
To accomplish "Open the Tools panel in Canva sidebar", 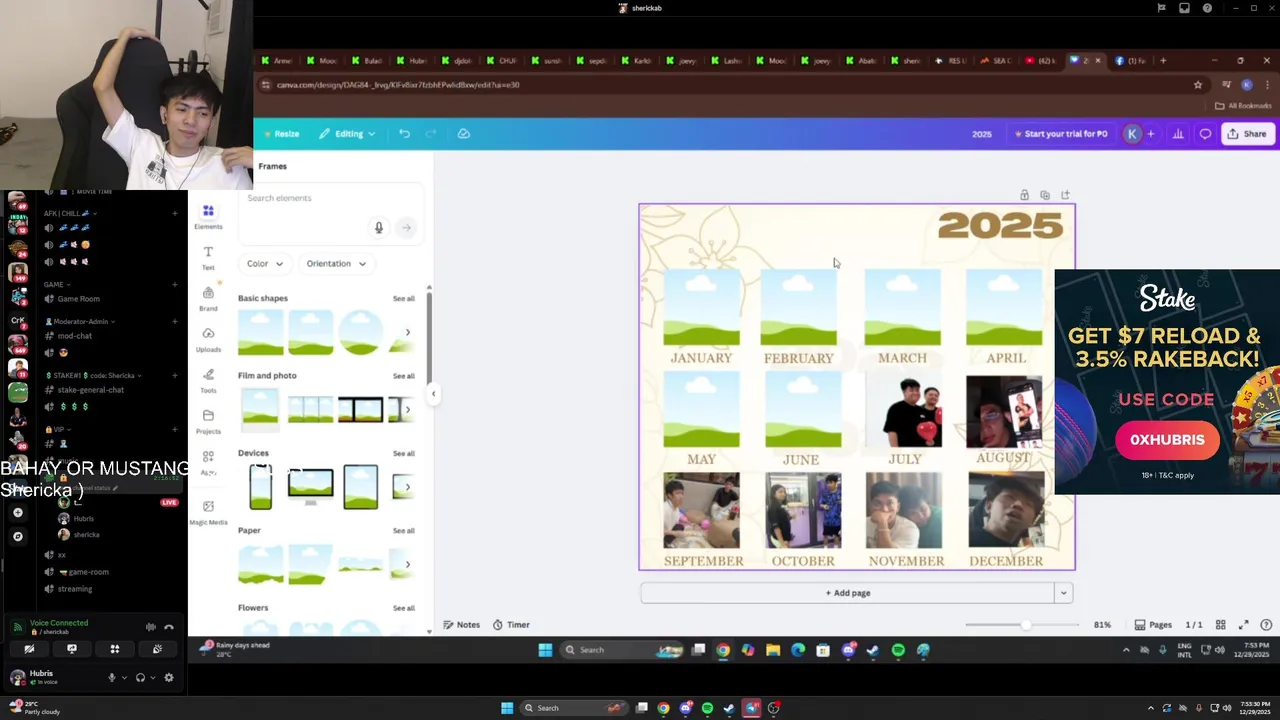I will click(208, 380).
